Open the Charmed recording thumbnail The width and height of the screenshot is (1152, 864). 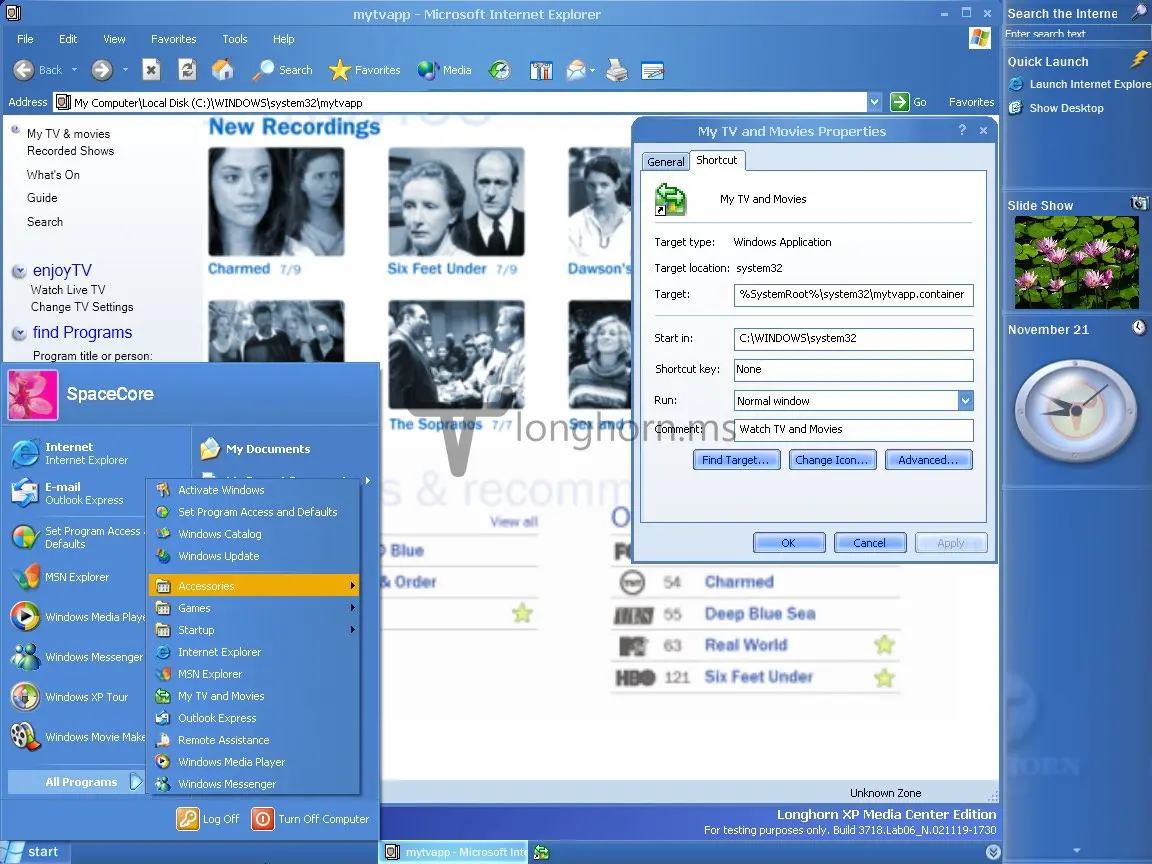point(276,202)
